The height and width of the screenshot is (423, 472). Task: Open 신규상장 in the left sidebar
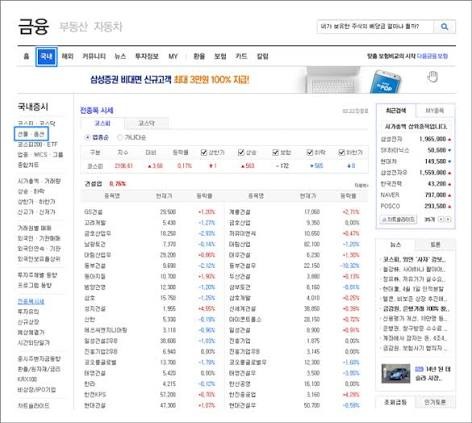28,322
